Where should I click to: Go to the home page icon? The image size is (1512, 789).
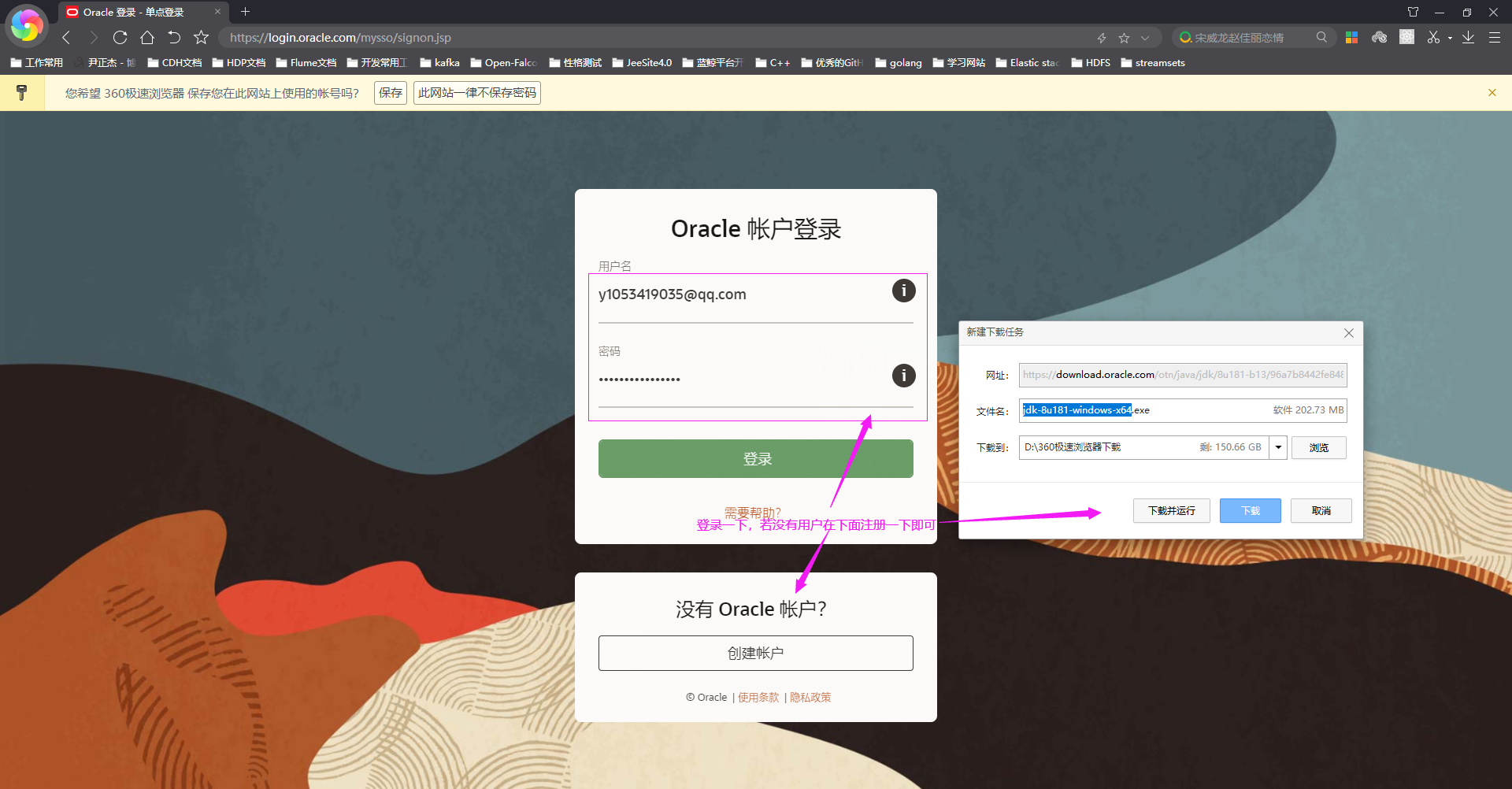(x=147, y=37)
